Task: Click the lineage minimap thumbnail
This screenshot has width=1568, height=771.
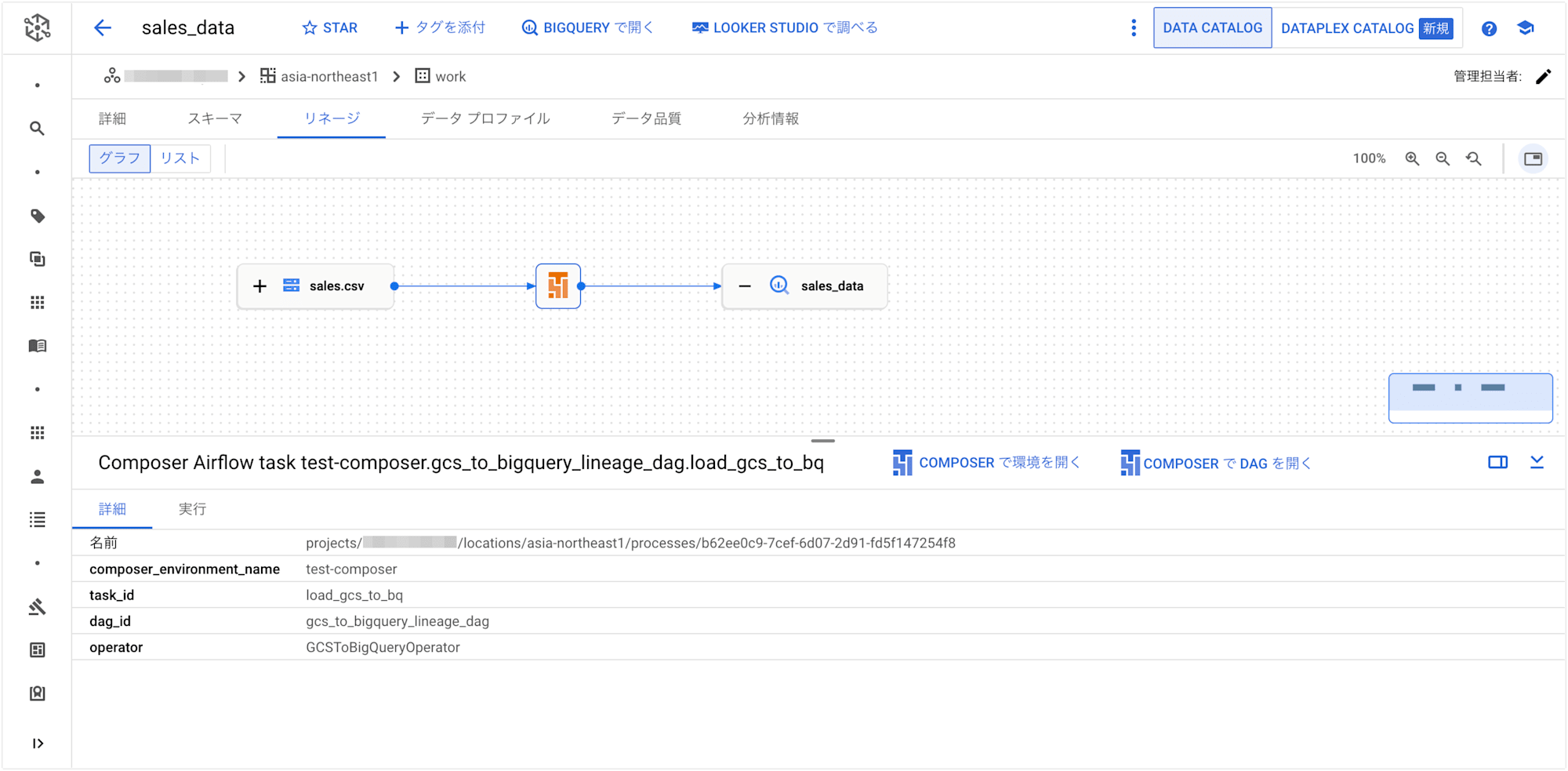Action: tap(1470, 398)
